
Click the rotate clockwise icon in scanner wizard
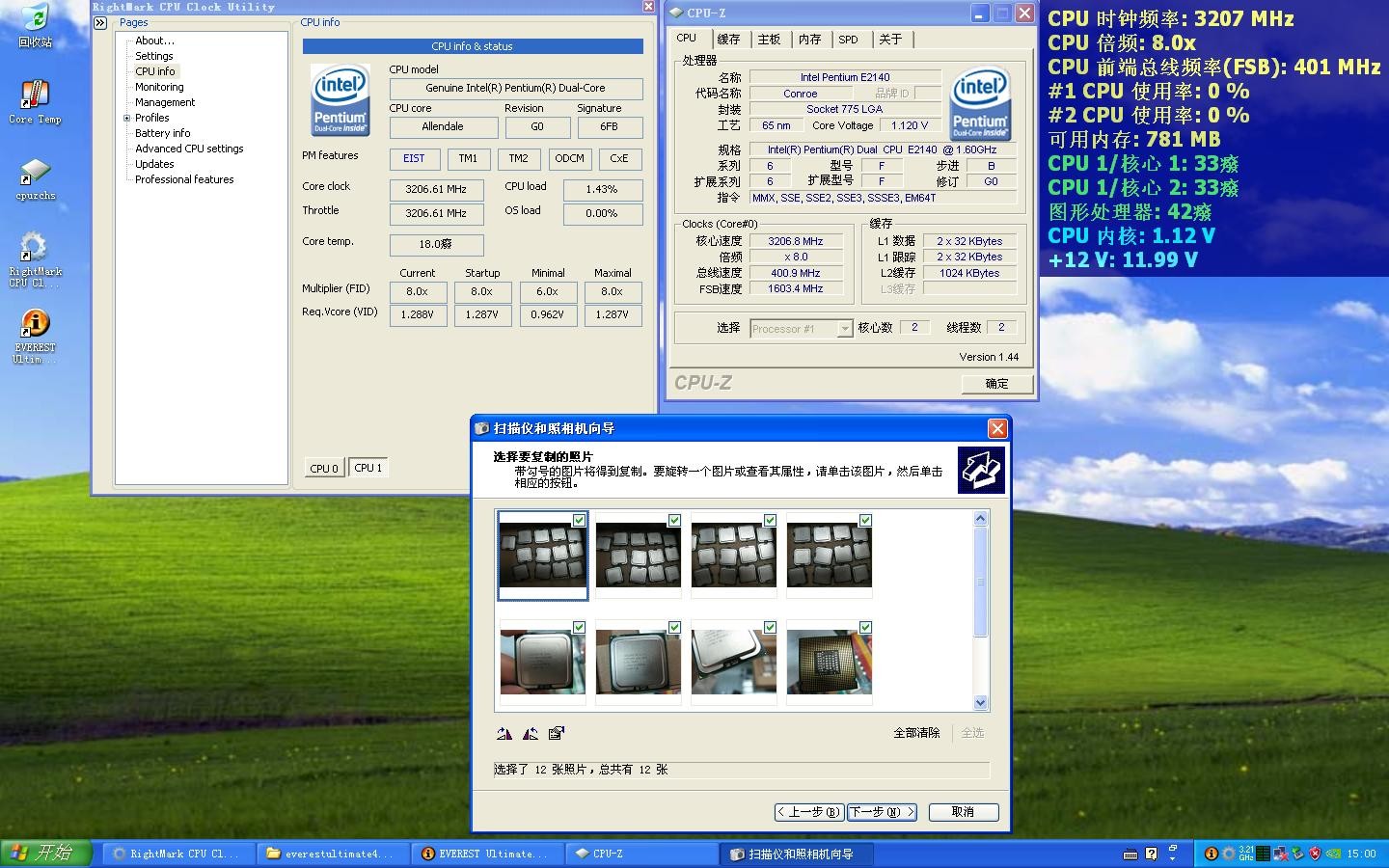tap(504, 733)
